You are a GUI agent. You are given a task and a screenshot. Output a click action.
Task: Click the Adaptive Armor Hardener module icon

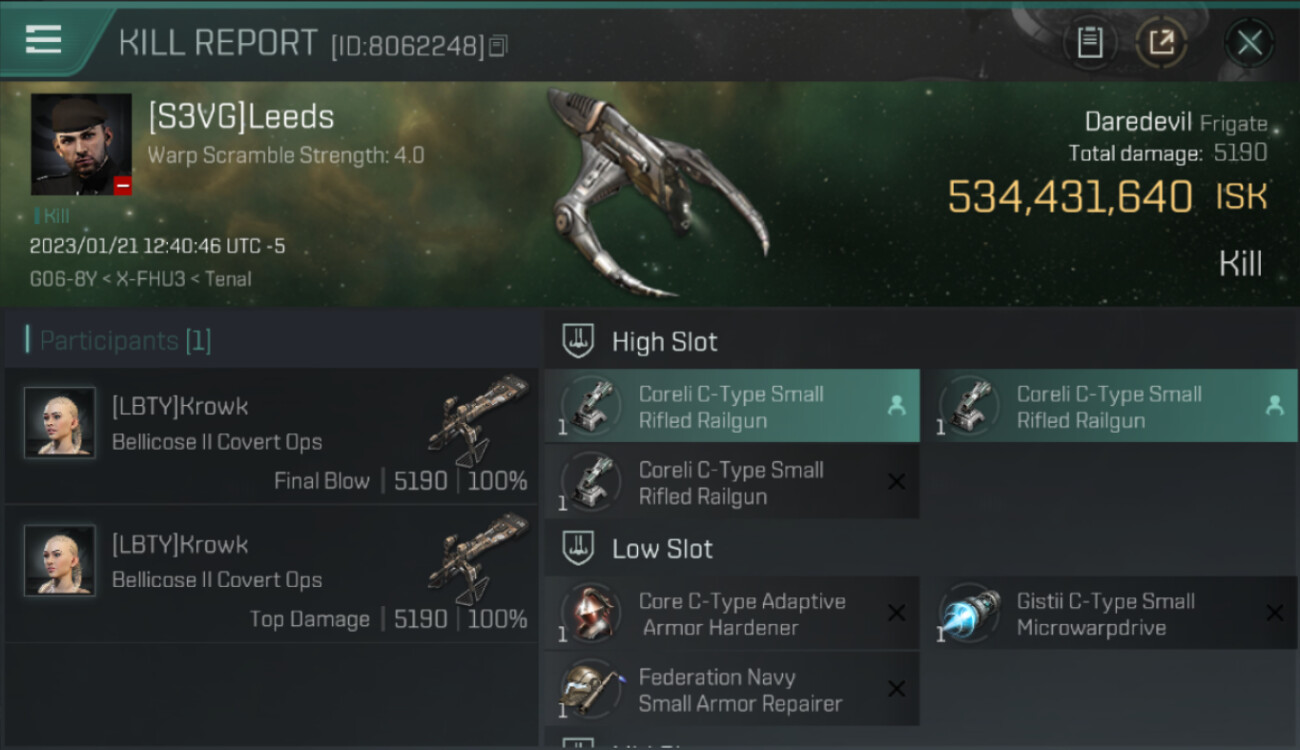(591, 614)
